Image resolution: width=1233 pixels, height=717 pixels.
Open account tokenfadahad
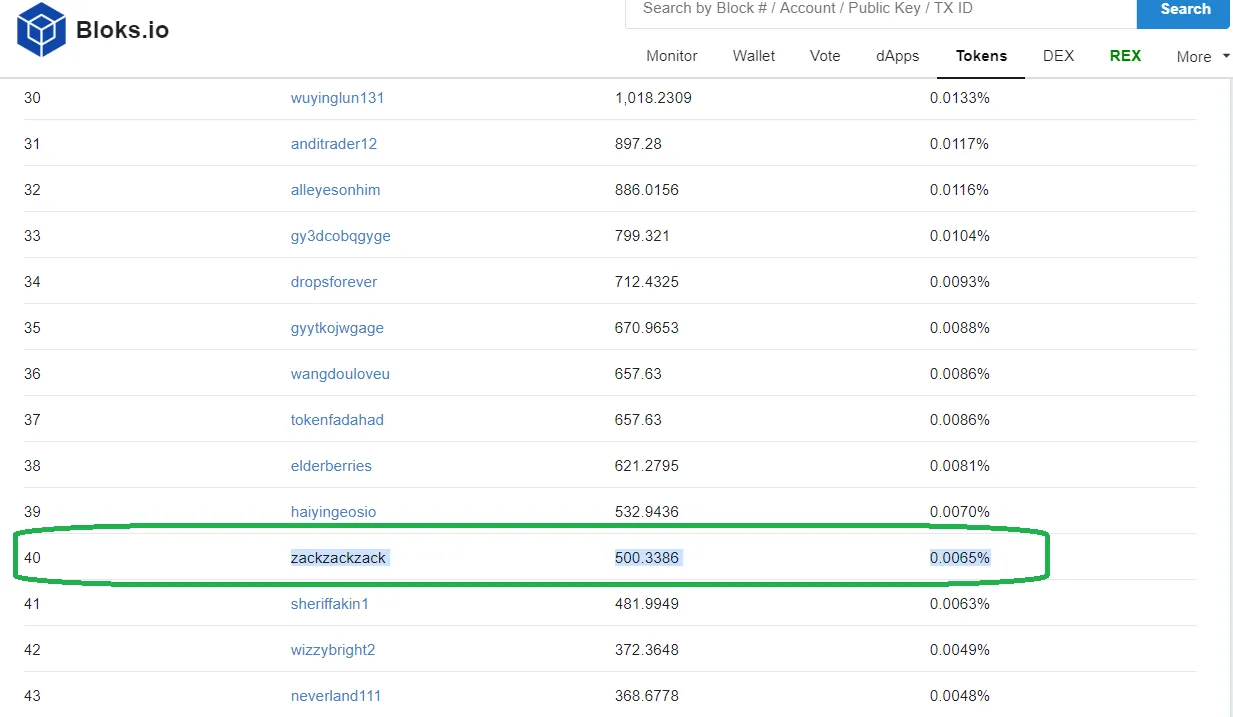point(337,420)
